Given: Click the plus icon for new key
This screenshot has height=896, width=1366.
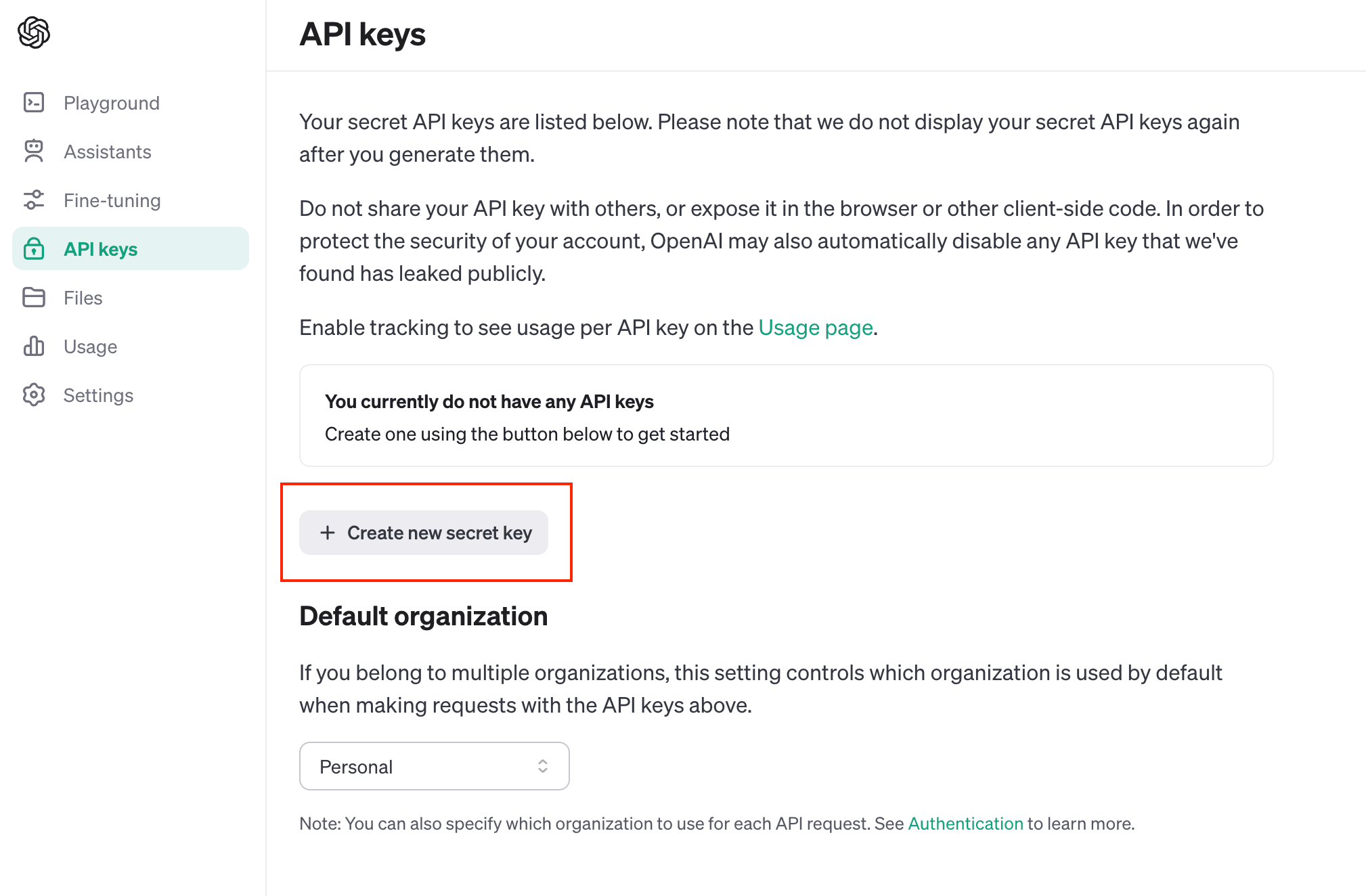Looking at the screenshot, I should pyautogui.click(x=328, y=533).
